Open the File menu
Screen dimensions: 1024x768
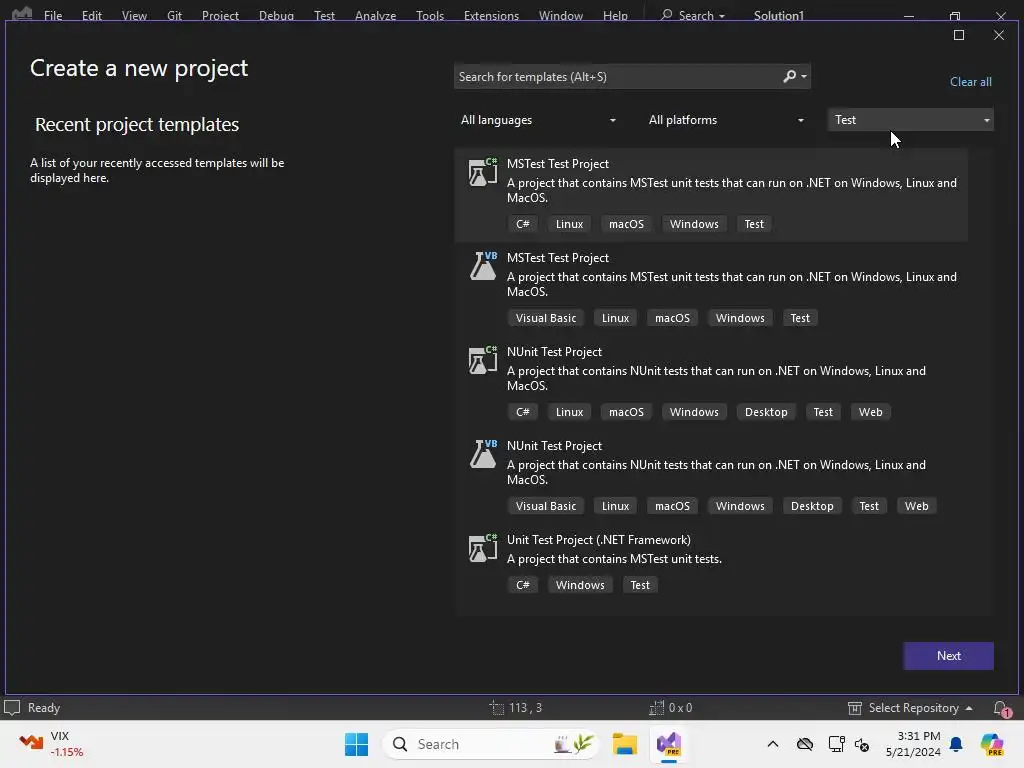(x=53, y=16)
